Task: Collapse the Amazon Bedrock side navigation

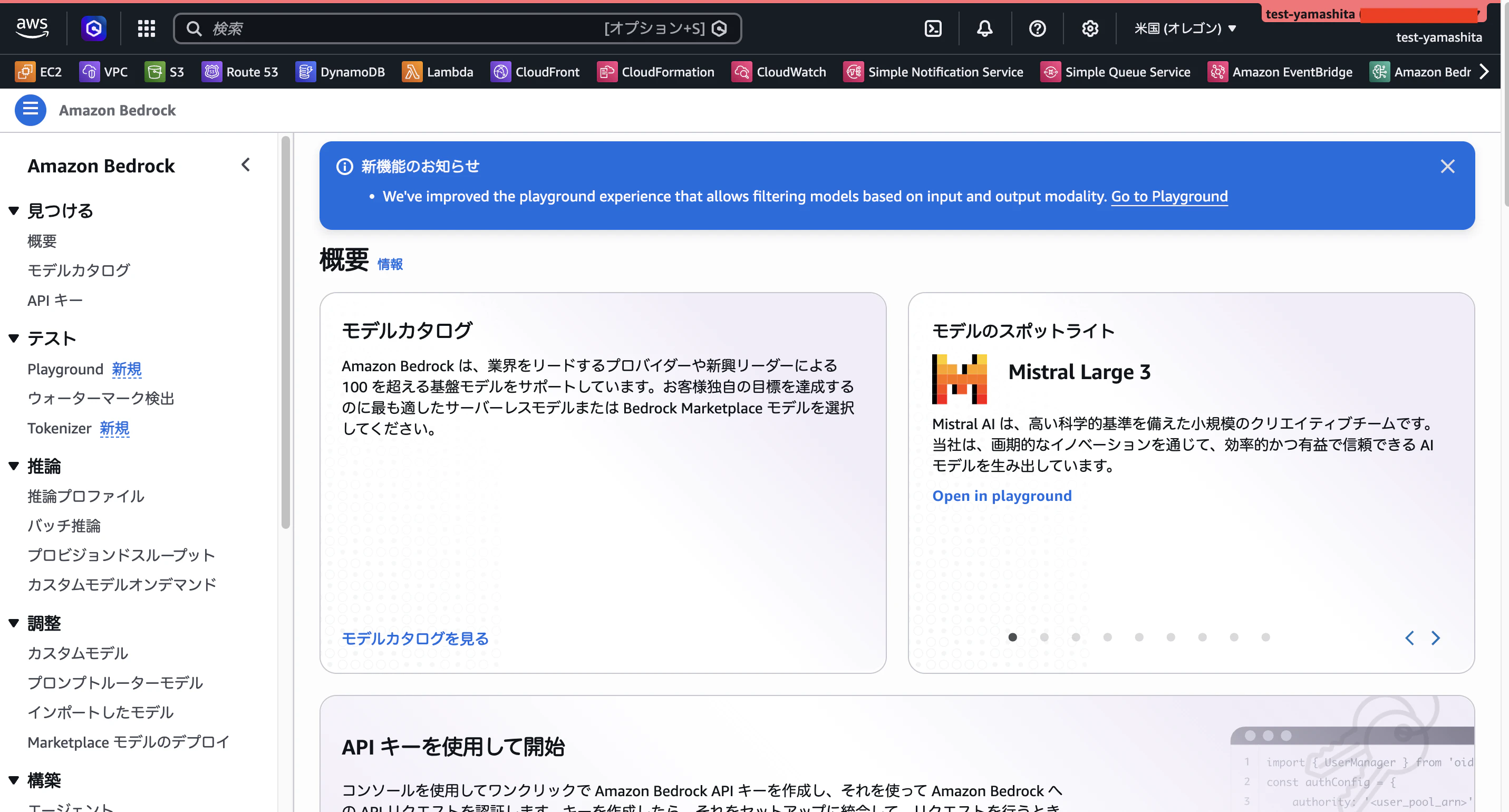Action: pos(246,165)
